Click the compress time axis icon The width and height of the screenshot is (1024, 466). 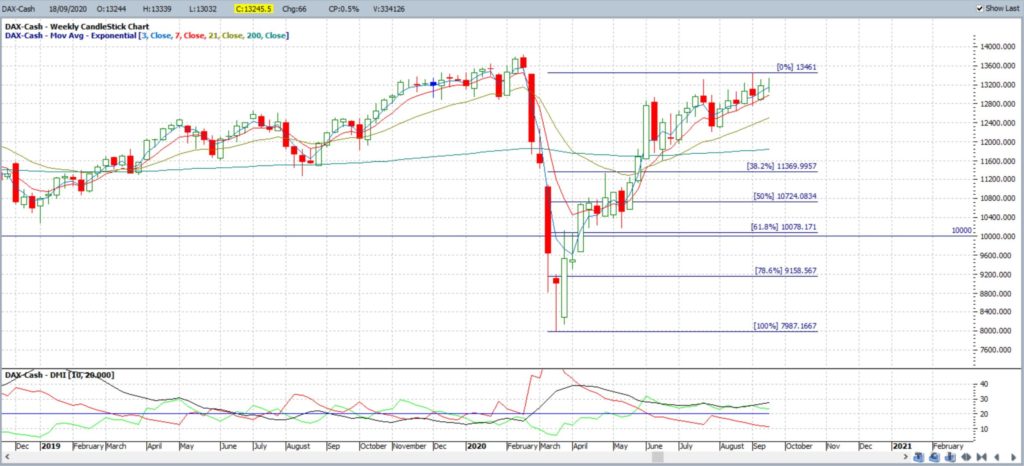[x=982, y=457]
